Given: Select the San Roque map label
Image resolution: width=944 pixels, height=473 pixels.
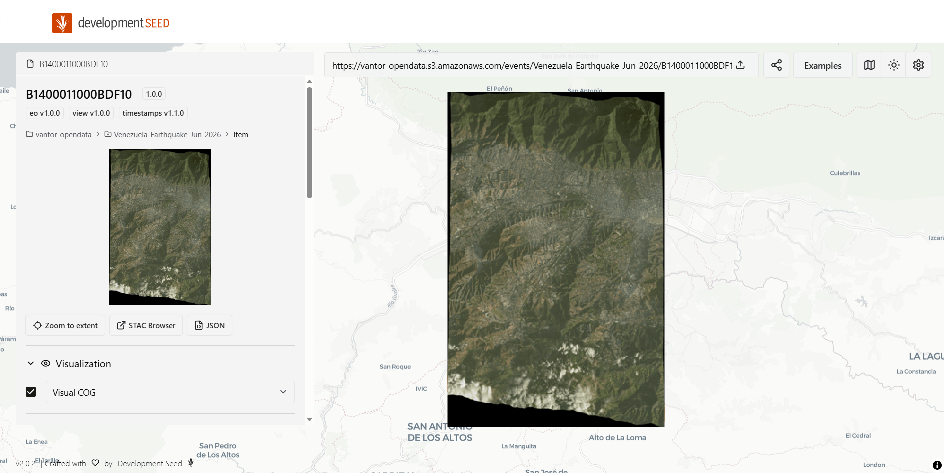Looking at the screenshot, I should click(395, 366).
